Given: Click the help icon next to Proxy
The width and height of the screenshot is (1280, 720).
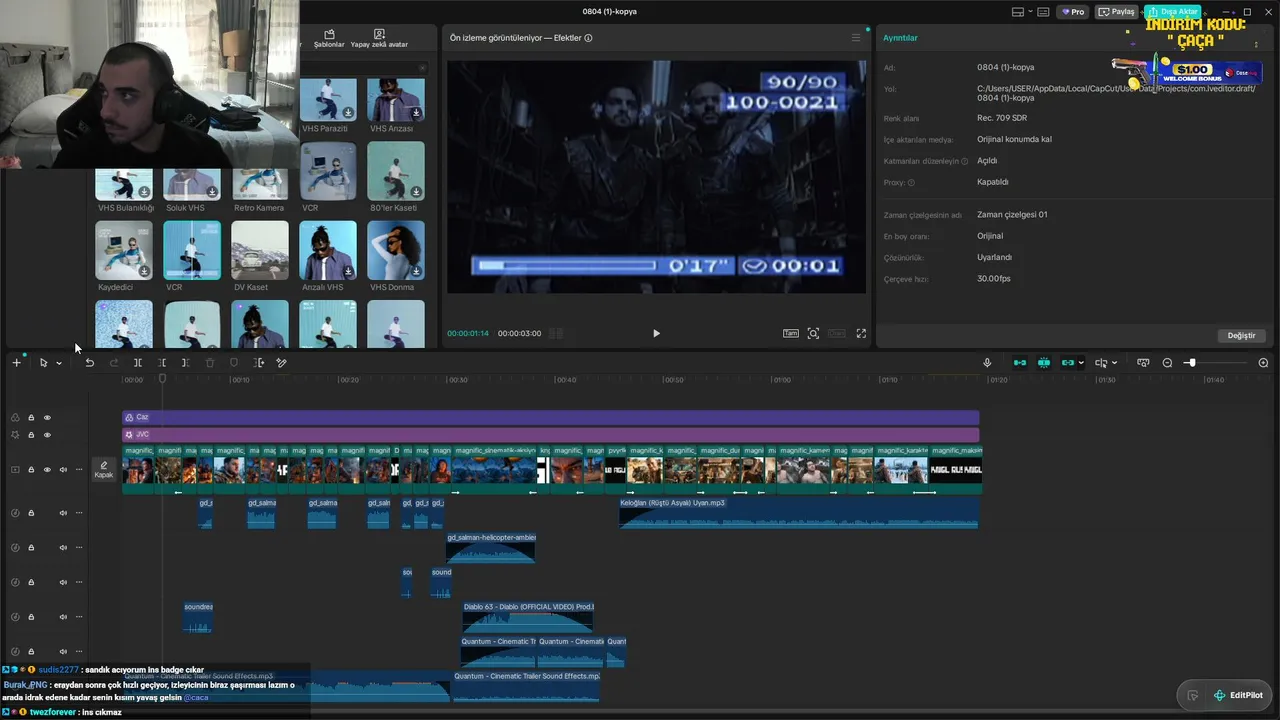Looking at the screenshot, I should coord(911,183).
